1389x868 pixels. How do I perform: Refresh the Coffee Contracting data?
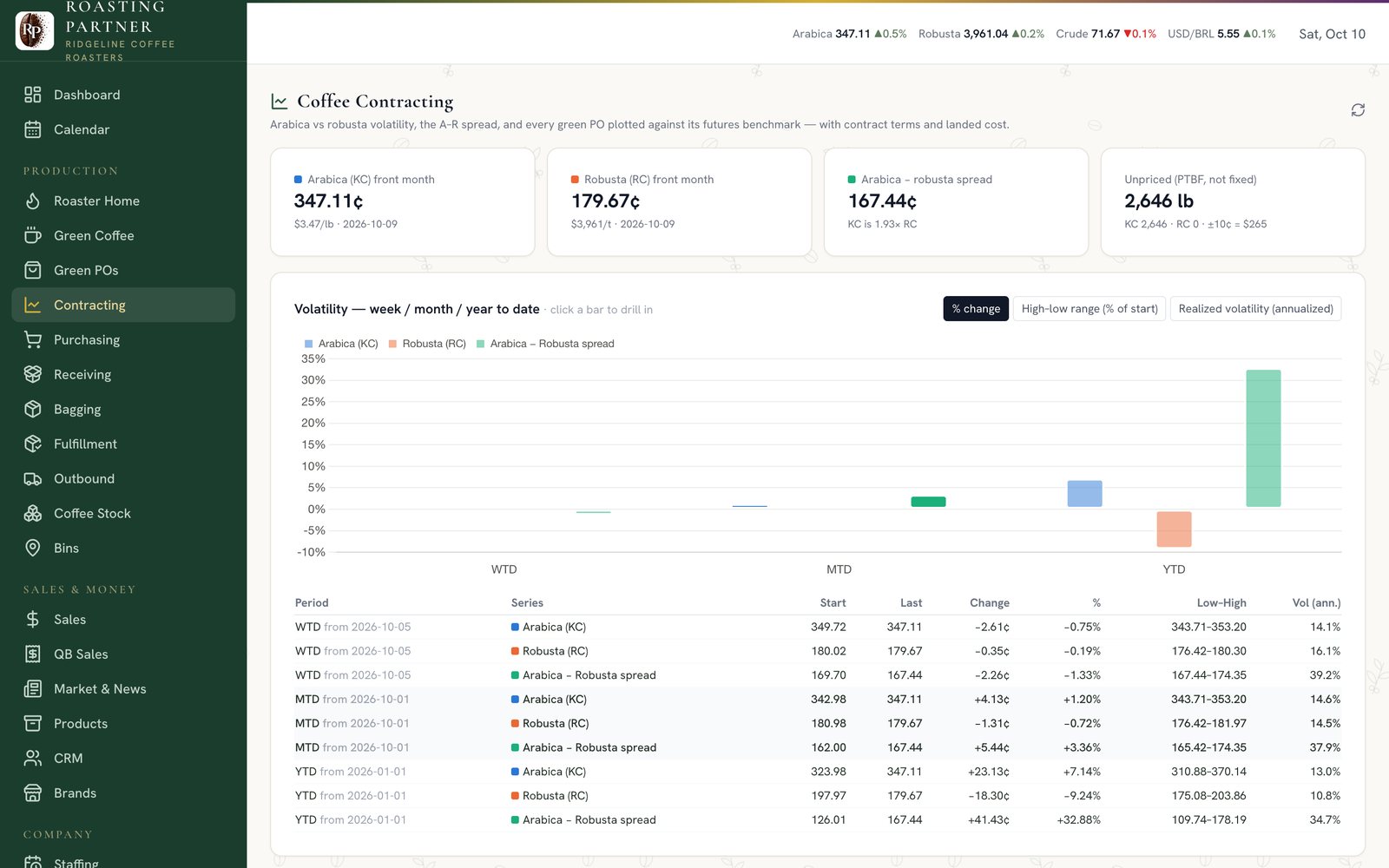tap(1358, 110)
